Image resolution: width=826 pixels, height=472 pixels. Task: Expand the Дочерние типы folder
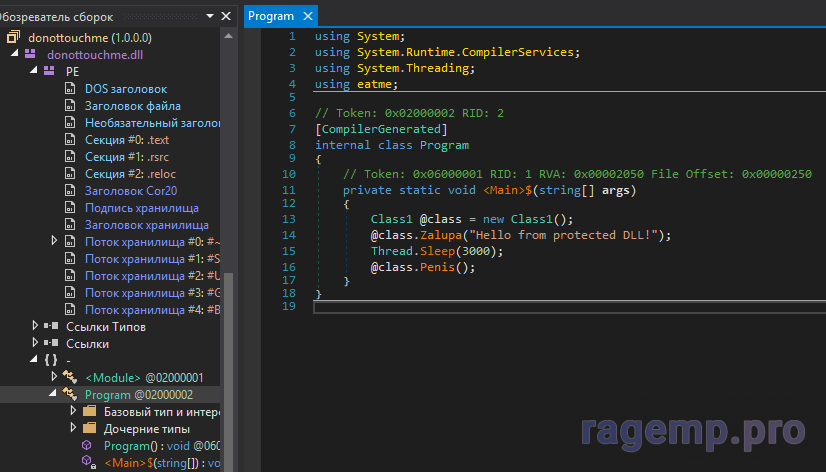coord(73,427)
